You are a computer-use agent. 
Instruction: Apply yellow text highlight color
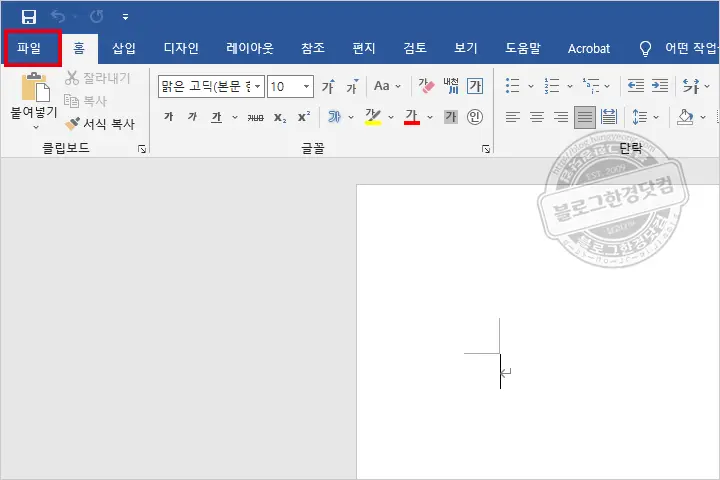(x=373, y=117)
